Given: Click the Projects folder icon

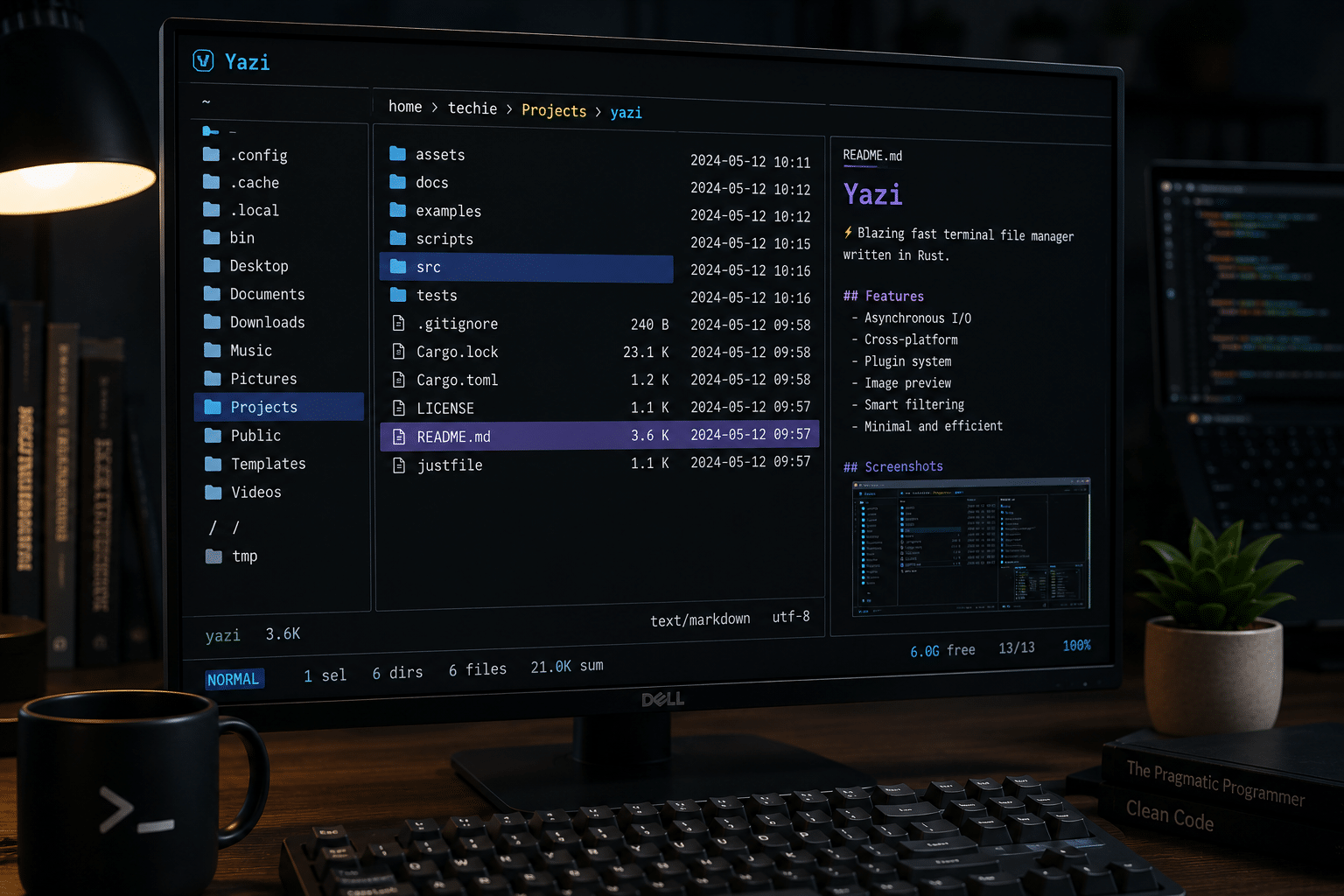Looking at the screenshot, I should pyautogui.click(x=213, y=407).
